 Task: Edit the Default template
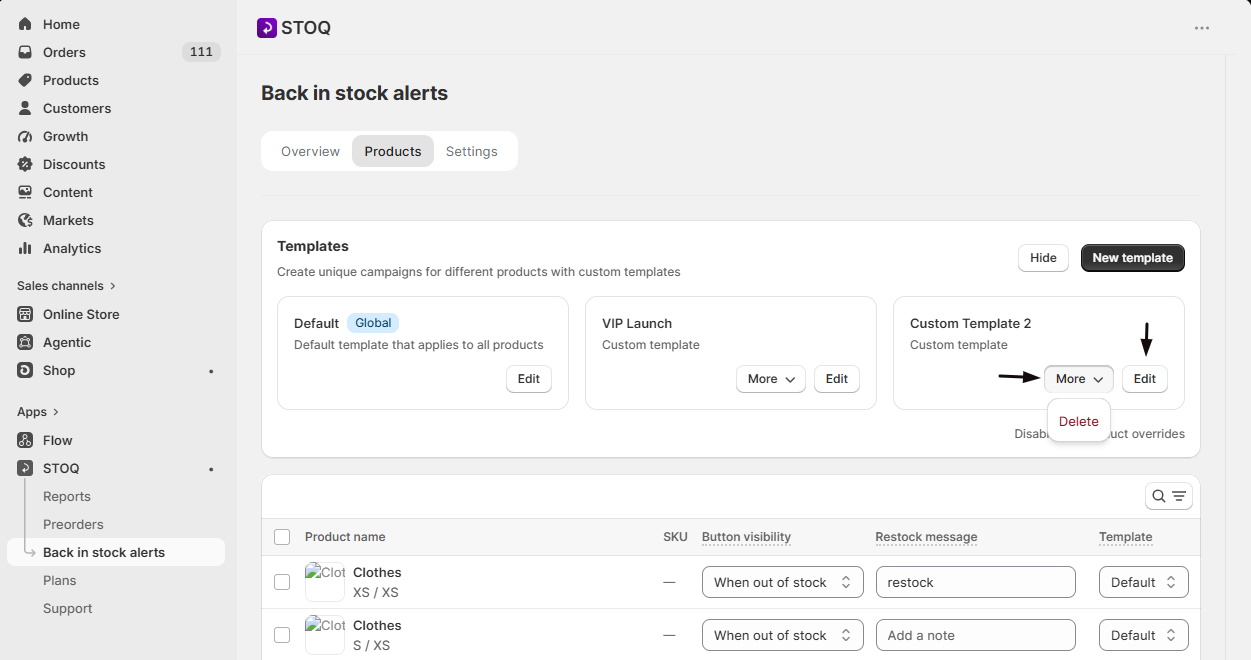529,379
